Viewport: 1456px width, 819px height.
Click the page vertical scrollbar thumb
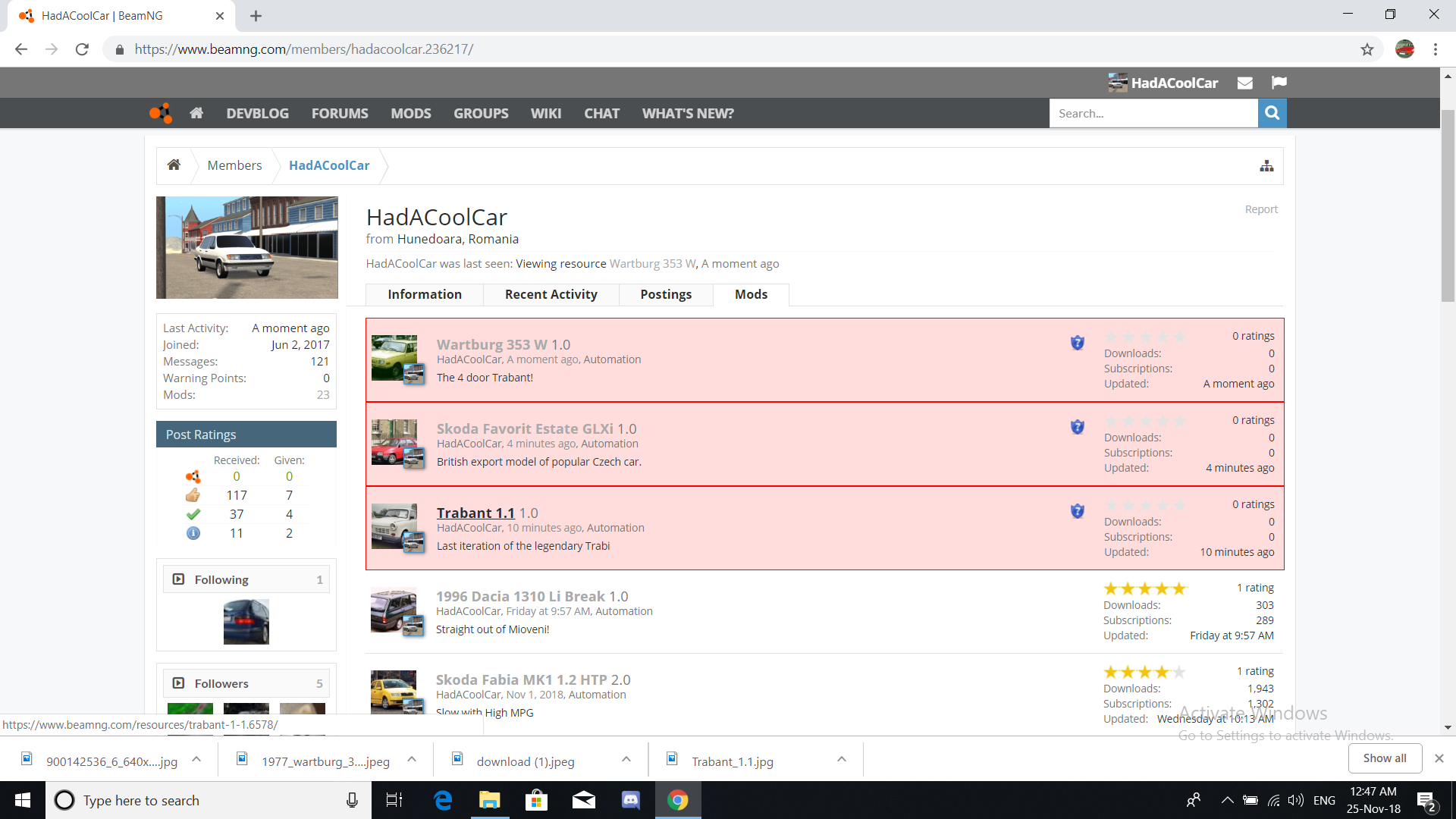click(1448, 205)
